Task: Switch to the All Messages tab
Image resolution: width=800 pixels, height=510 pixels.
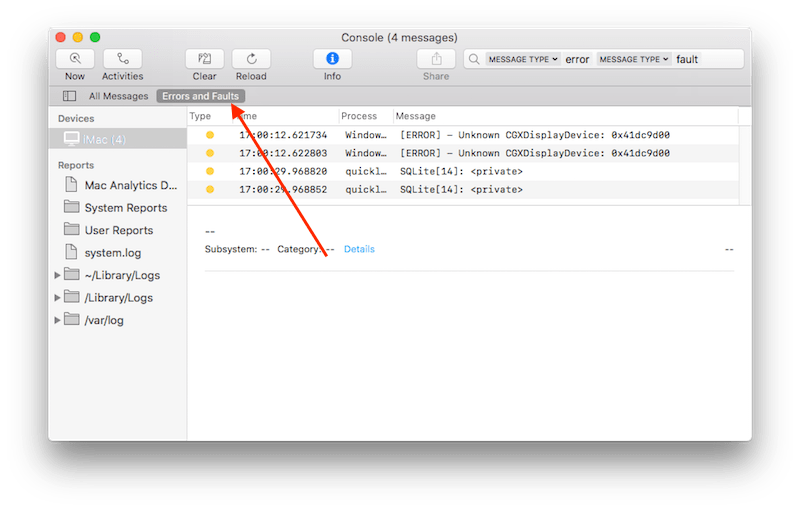Action: point(118,96)
